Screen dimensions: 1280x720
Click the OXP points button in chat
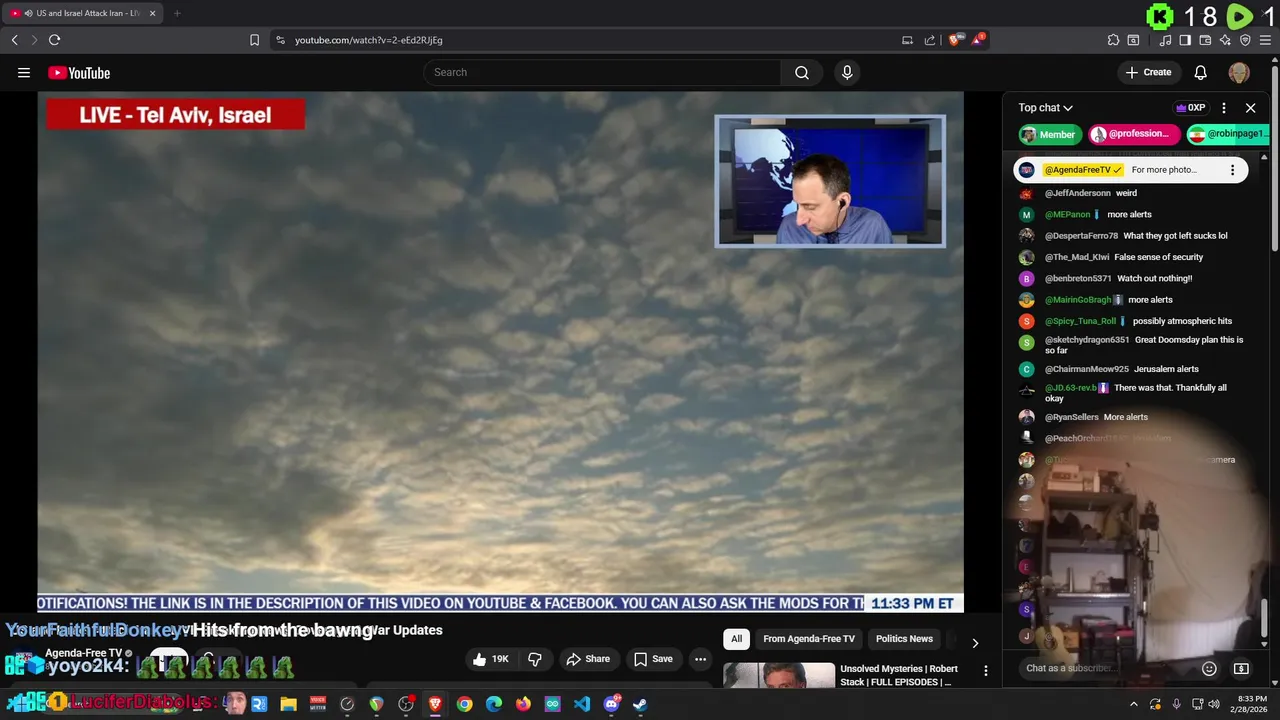coord(1190,108)
